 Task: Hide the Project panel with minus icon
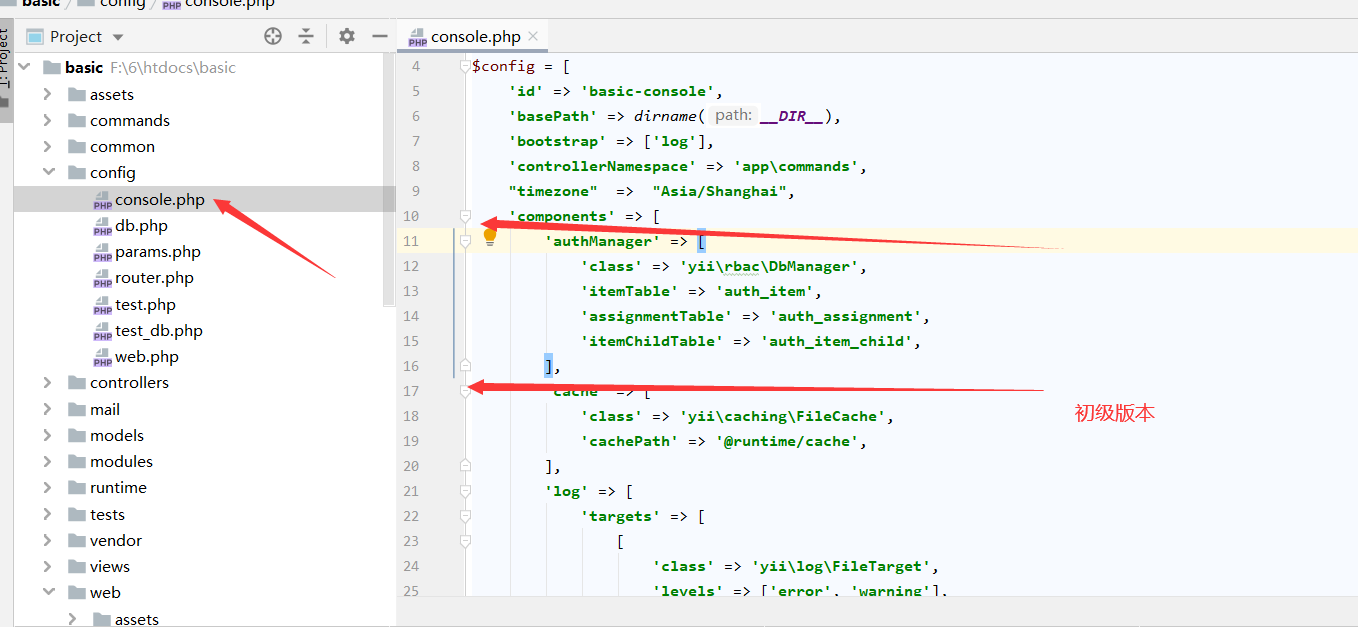(x=379, y=36)
